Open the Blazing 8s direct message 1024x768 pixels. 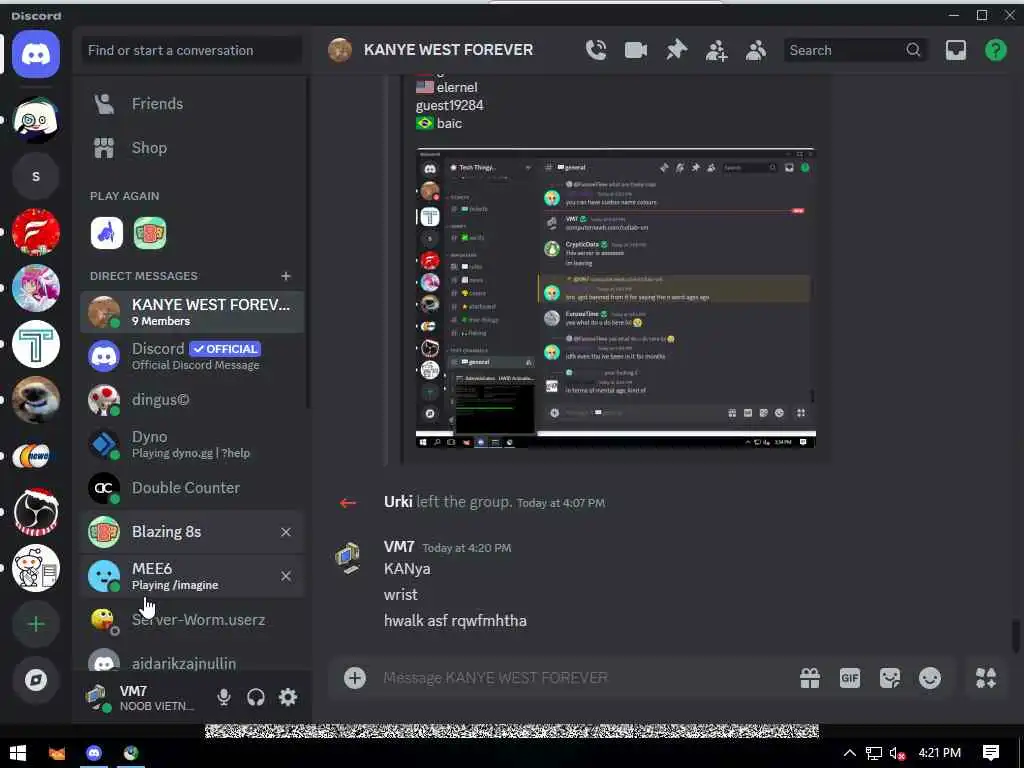pos(193,532)
